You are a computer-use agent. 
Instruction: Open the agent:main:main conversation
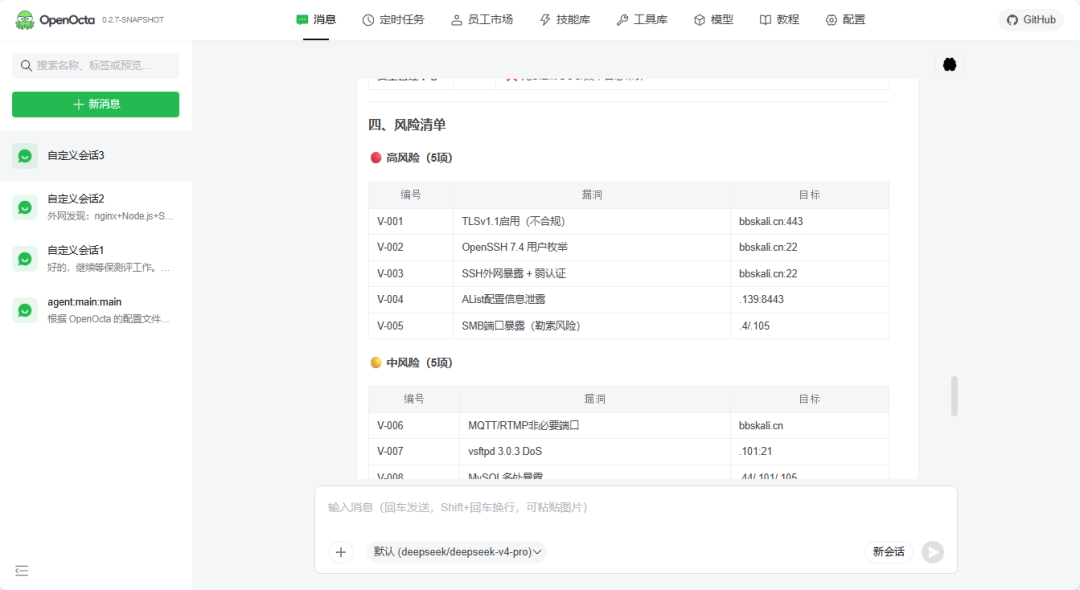click(96, 310)
